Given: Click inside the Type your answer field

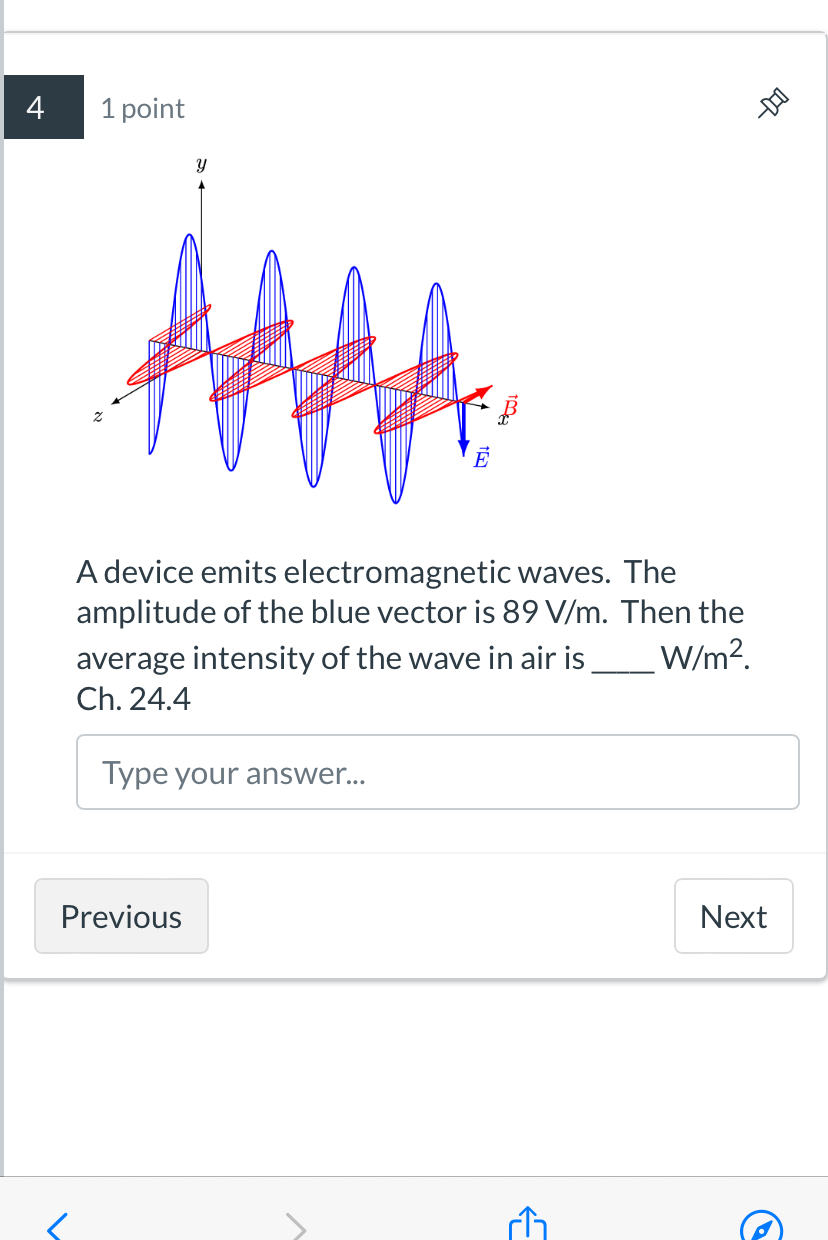Looking at the screenshot, I should [x=437, y=771].
